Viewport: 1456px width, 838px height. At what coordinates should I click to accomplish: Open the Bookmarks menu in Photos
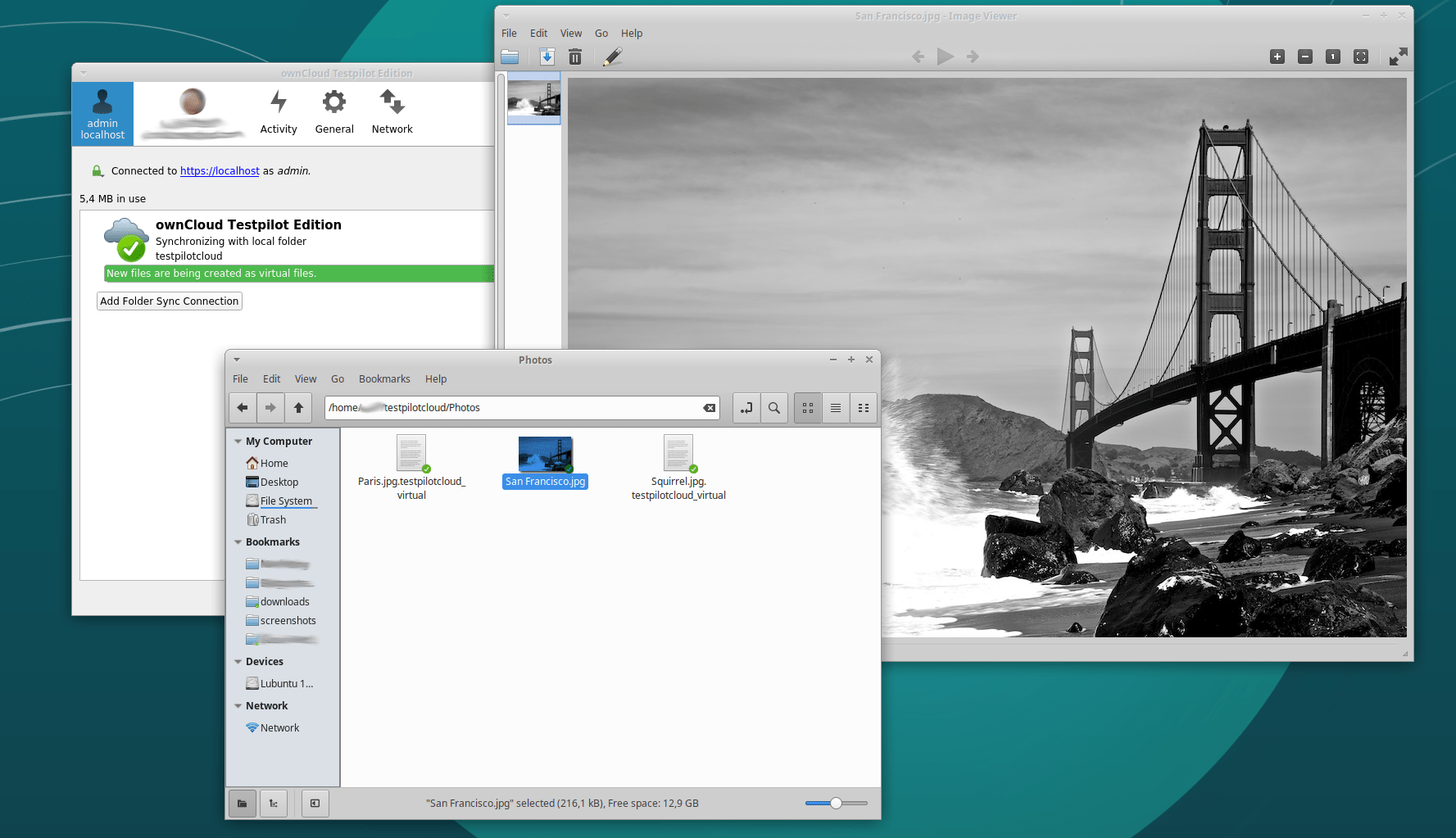tap(384, 378)
